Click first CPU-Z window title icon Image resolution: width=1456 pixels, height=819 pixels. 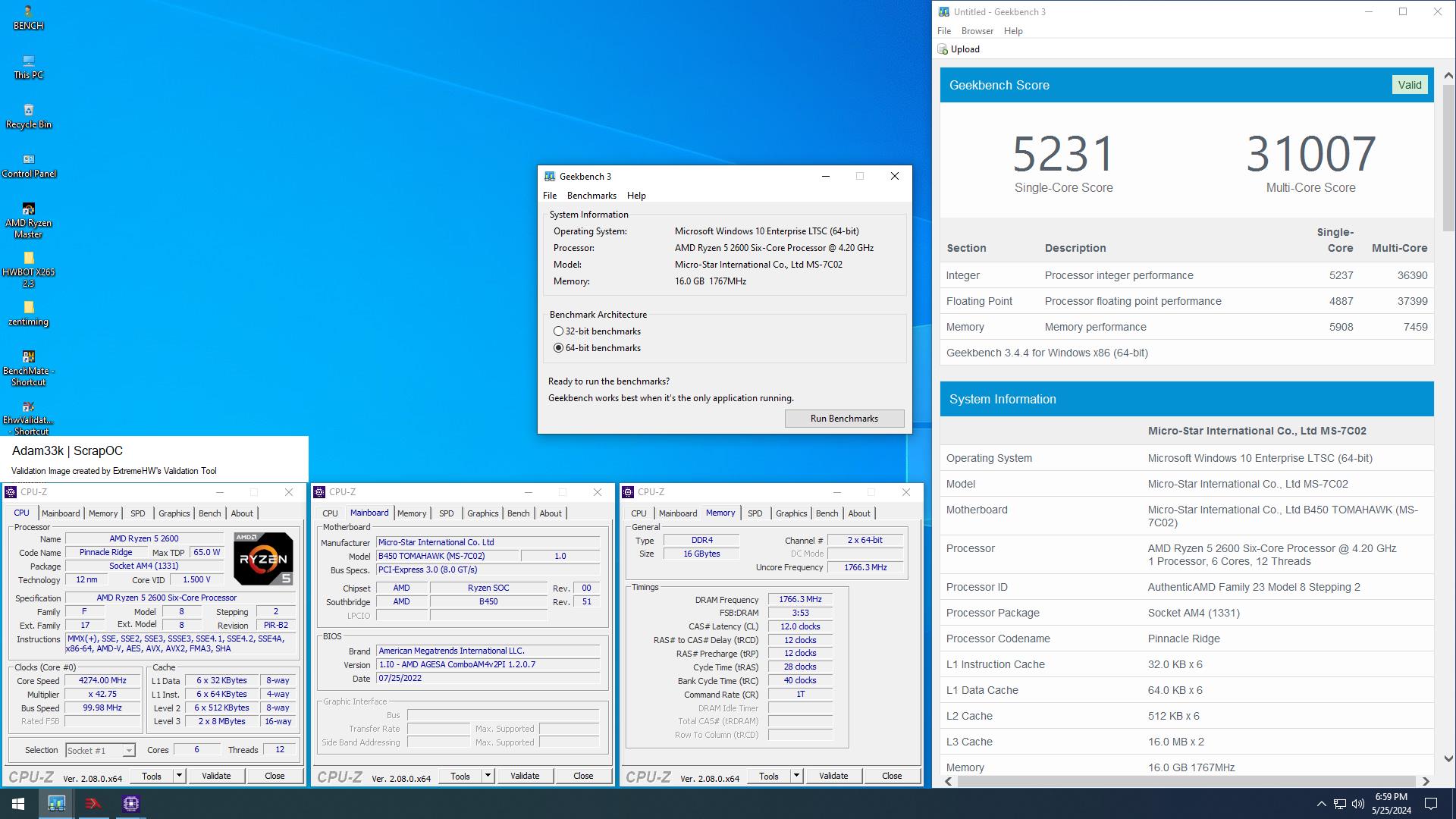point(11,492)
